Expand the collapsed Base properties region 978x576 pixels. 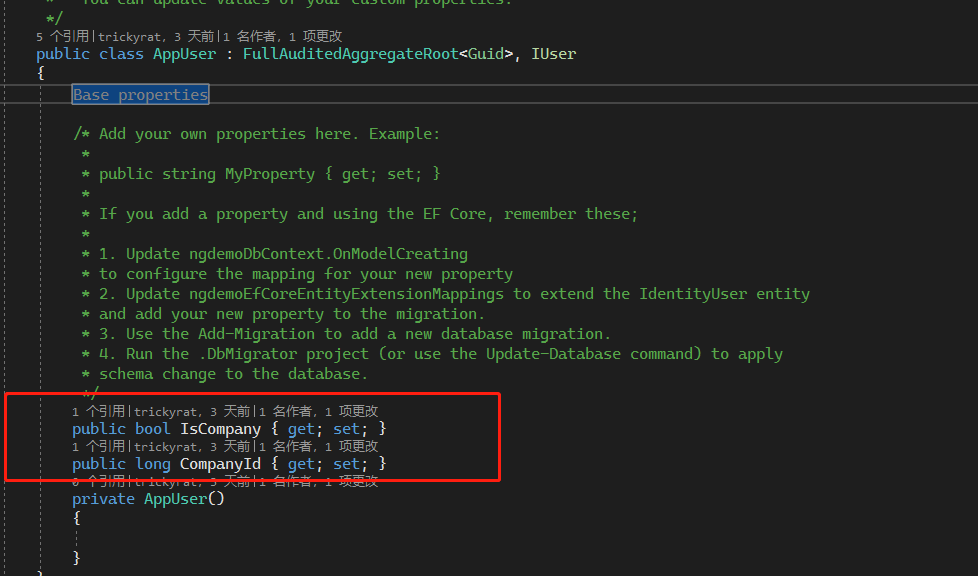pos(140,94)
